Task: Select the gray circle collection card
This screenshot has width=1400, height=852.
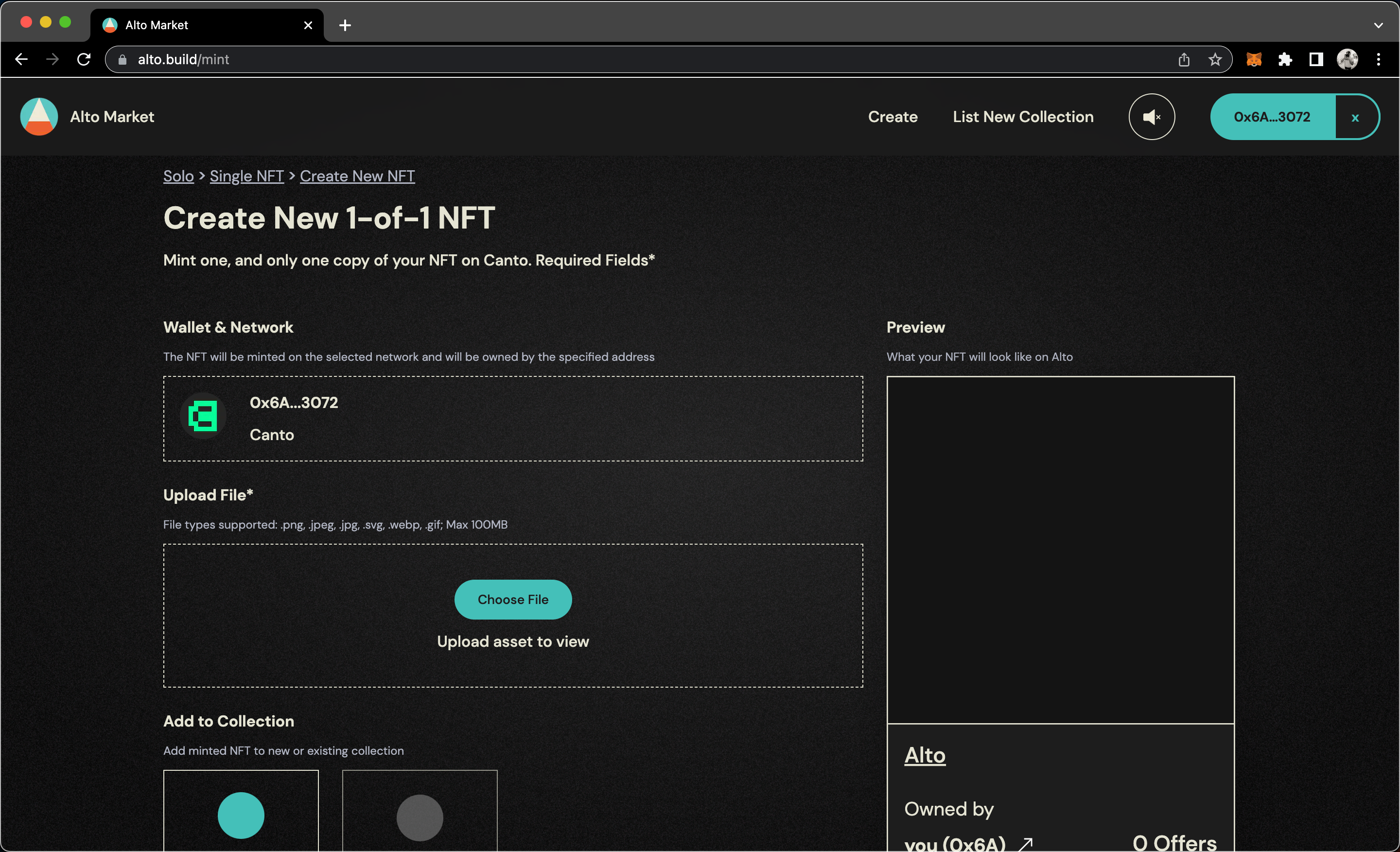Action: pos(420,811)
